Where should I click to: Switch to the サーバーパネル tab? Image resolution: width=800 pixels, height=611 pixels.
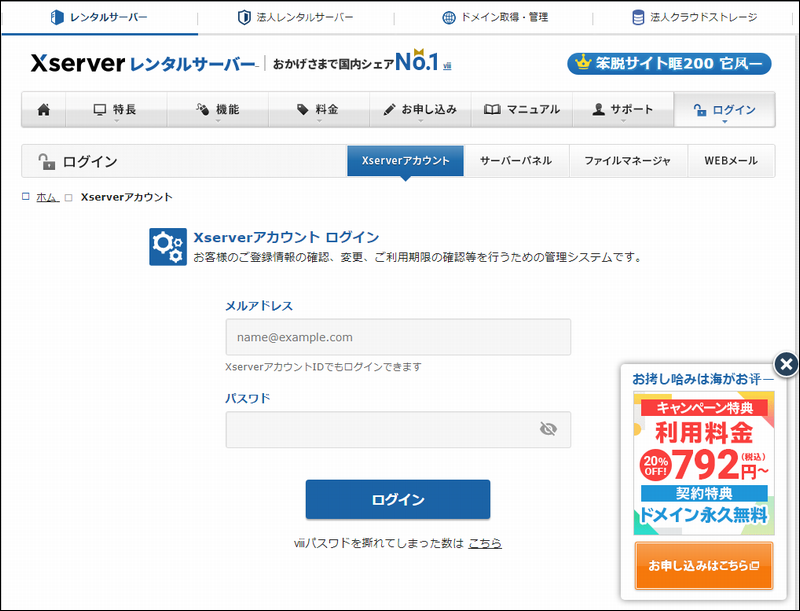[515, 161]
